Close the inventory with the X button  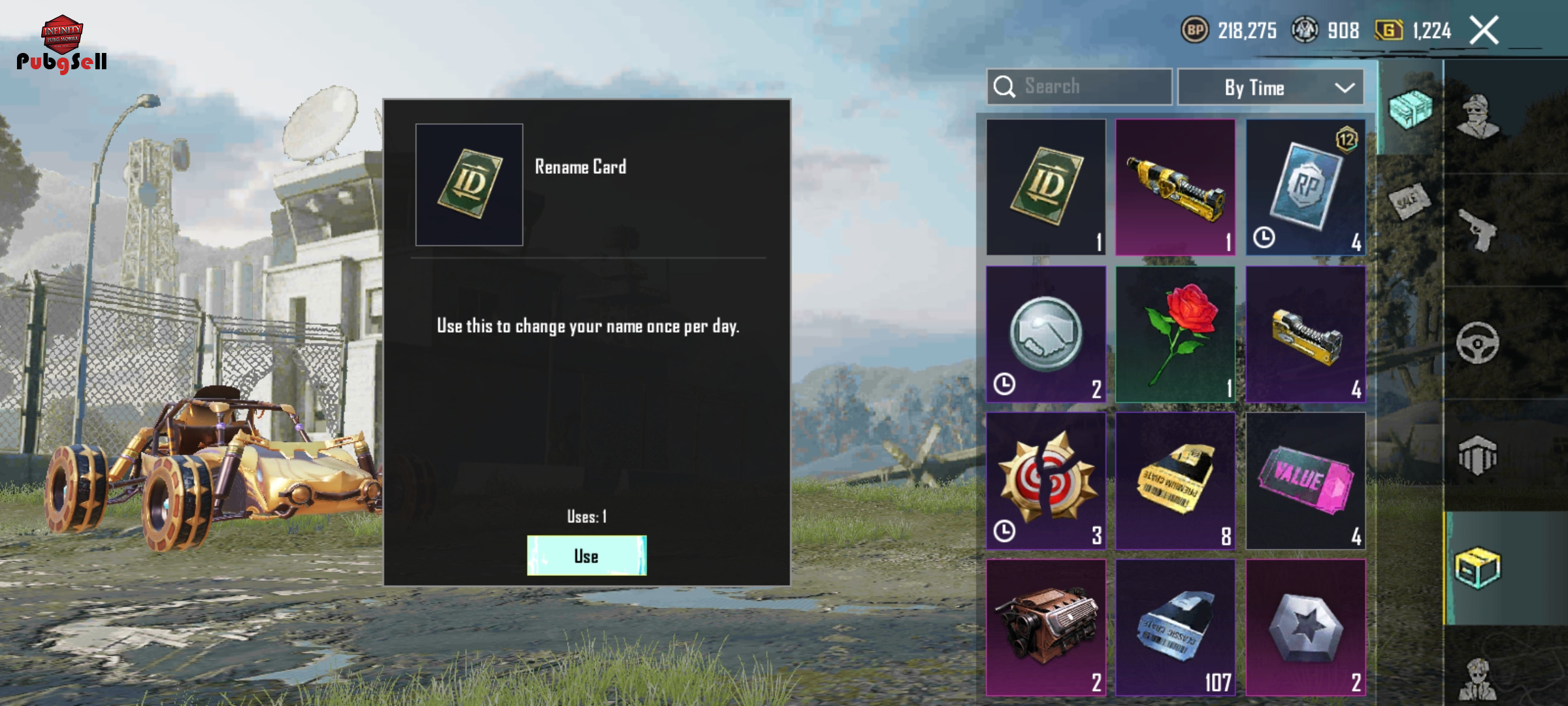(1484, 30)
